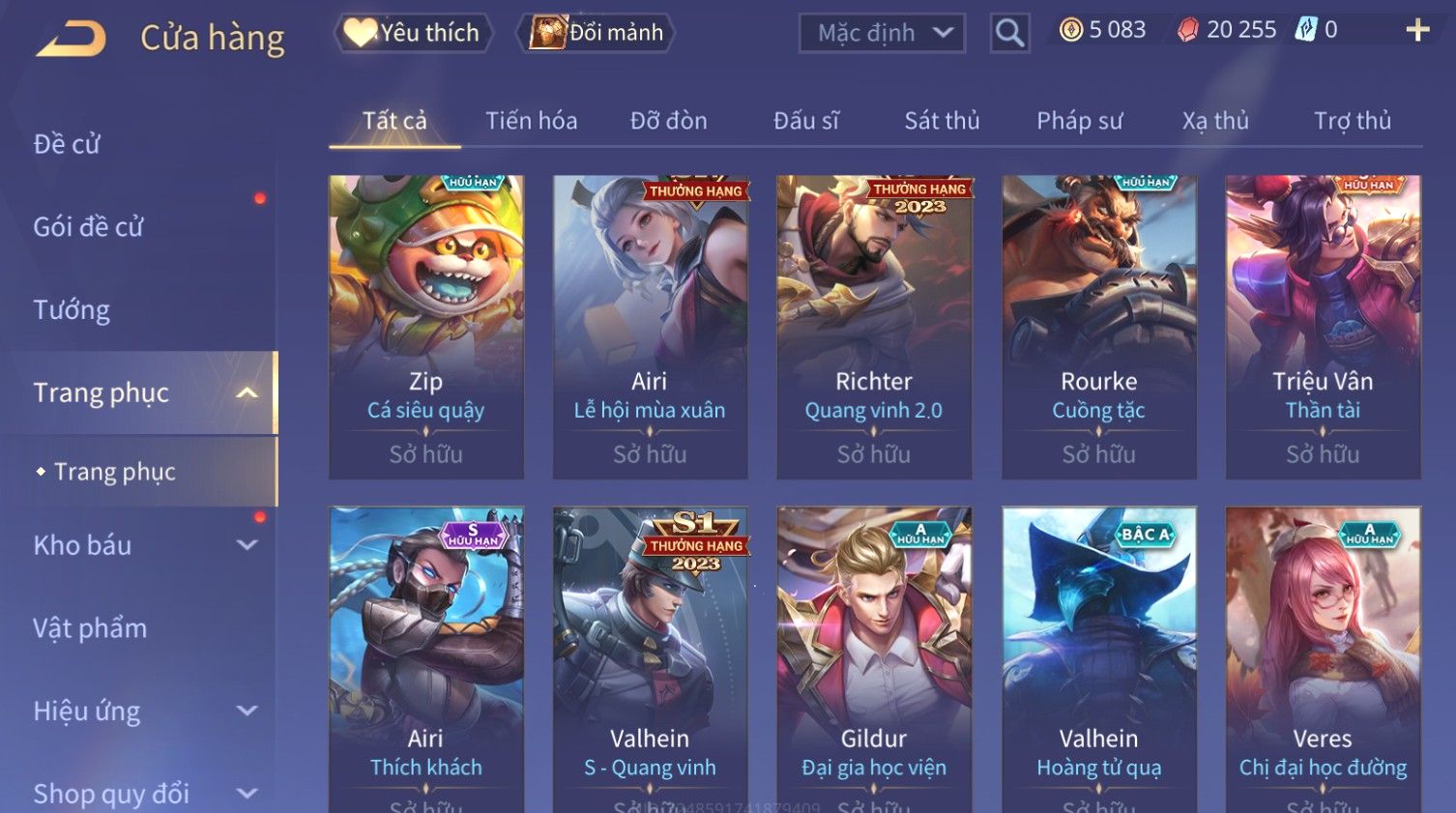Open Đổi mảnh chest exchange
The width and height of the screenshot is (1456, 813).
coord(596,33)
